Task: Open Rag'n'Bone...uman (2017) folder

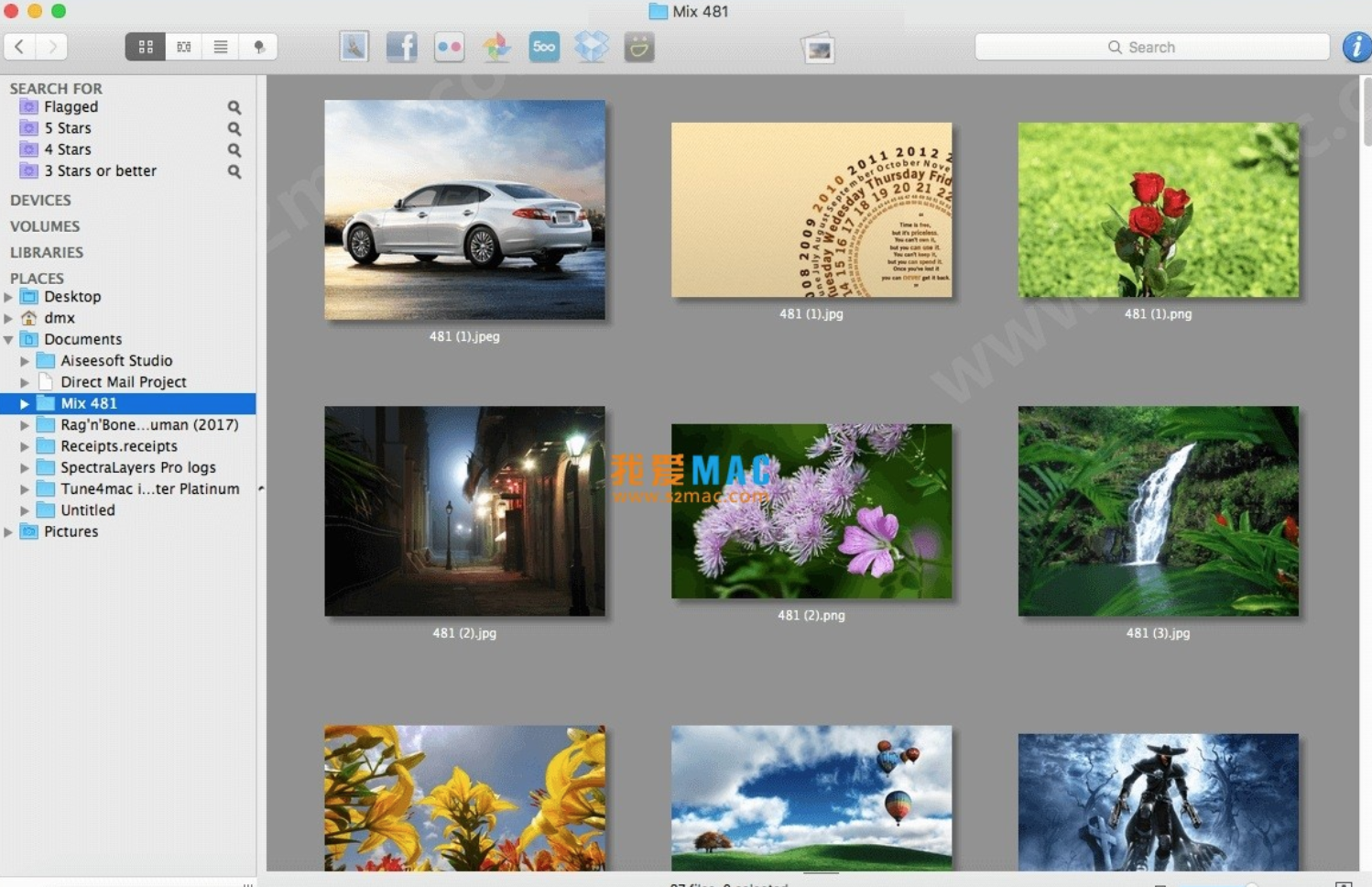Action: pos(149,425)
